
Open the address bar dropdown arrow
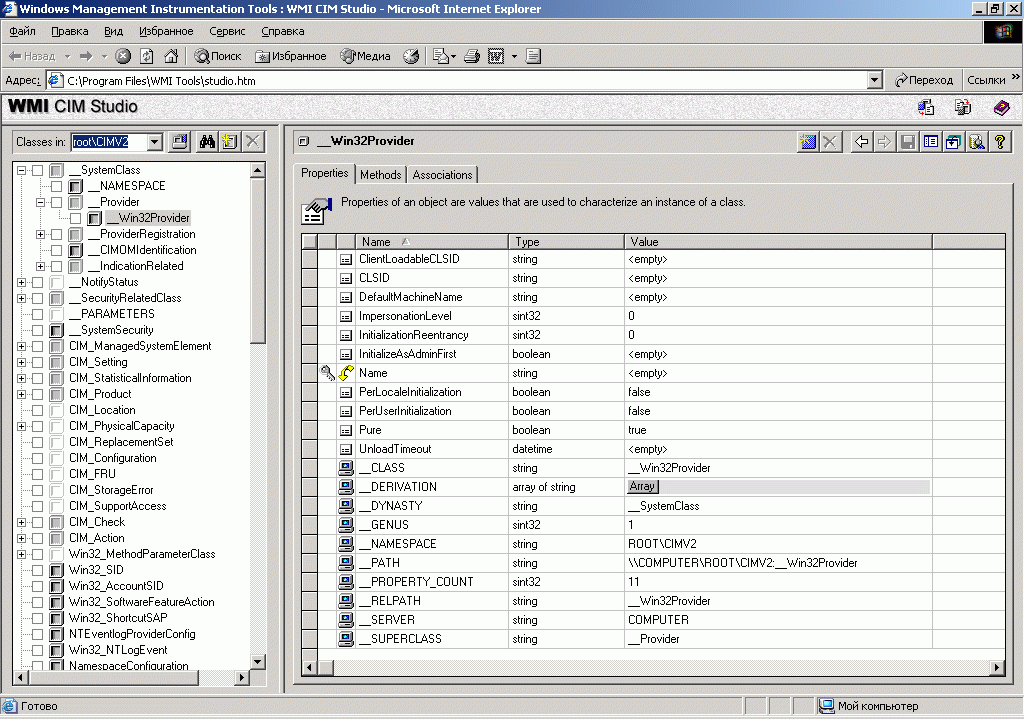tap(875, 80)
